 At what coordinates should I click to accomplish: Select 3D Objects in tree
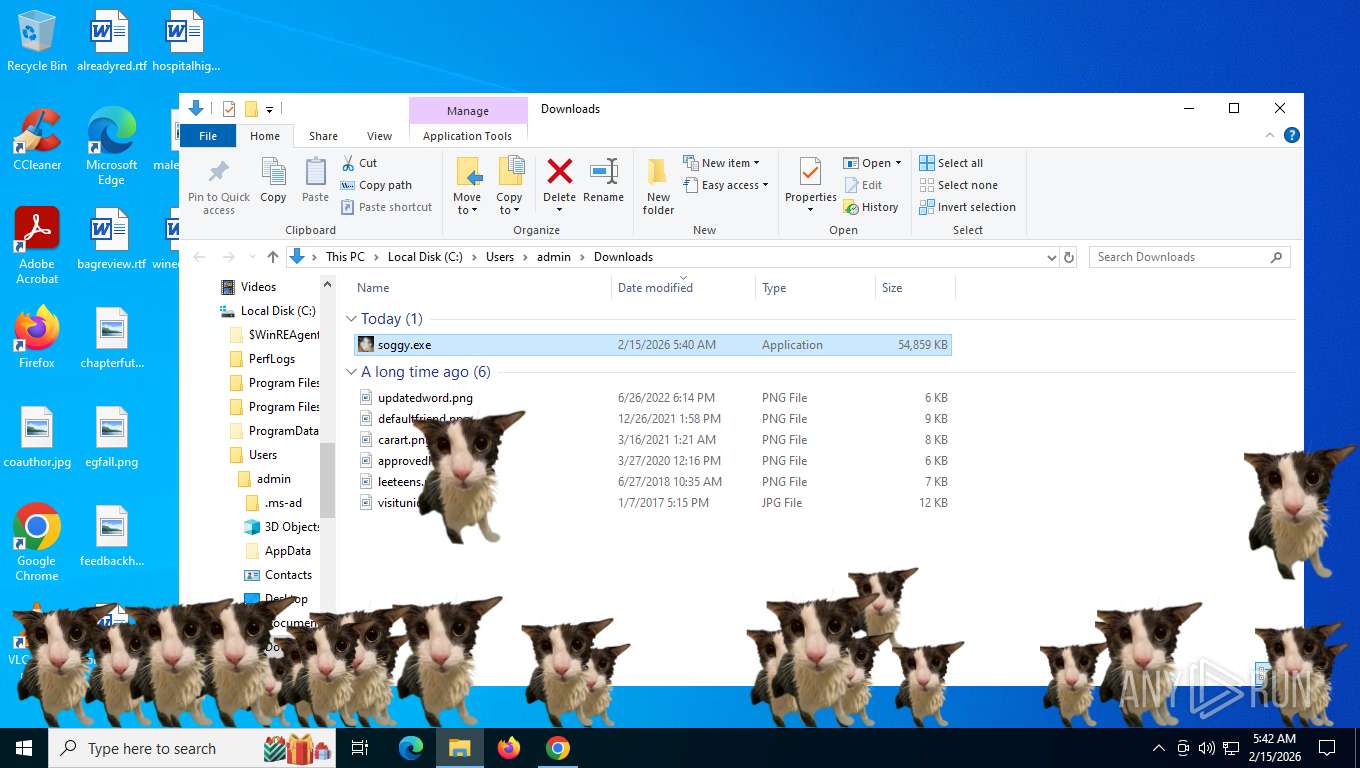pos(282,527)
